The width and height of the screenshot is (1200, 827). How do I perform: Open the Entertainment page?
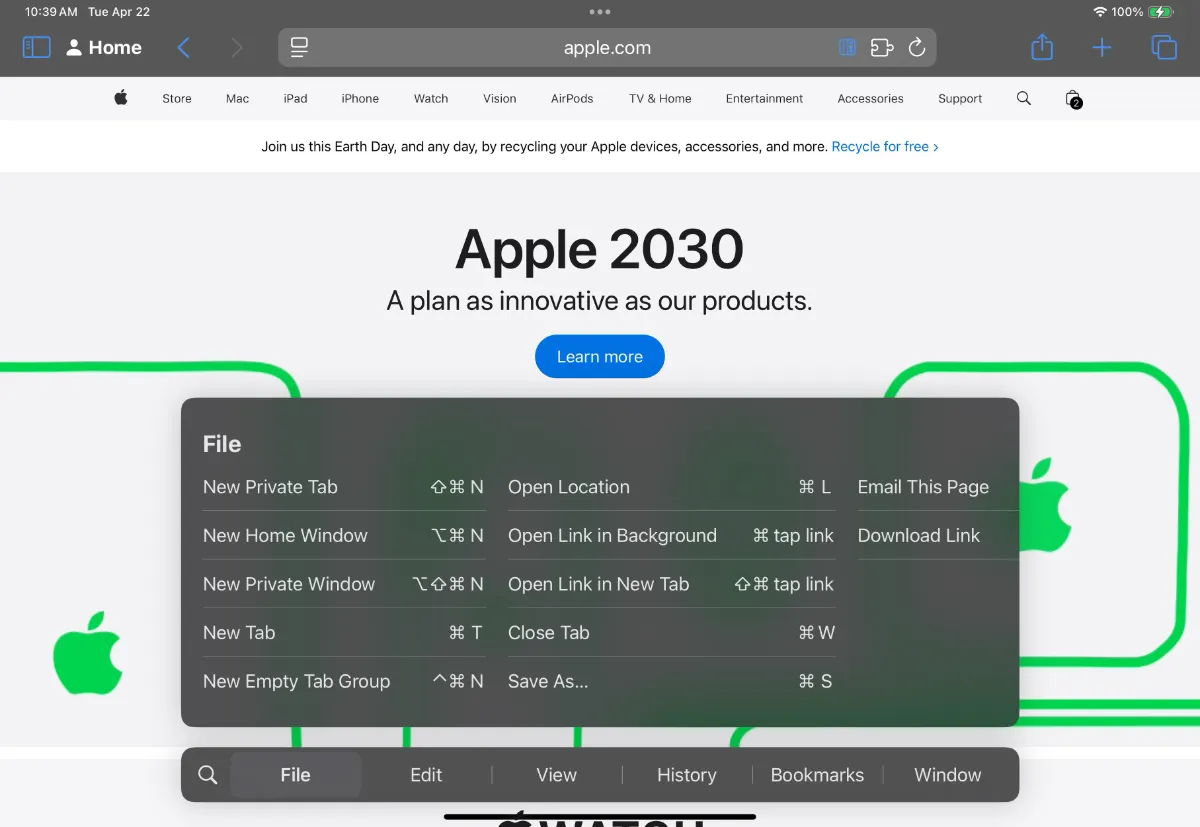tap(764, 98)
